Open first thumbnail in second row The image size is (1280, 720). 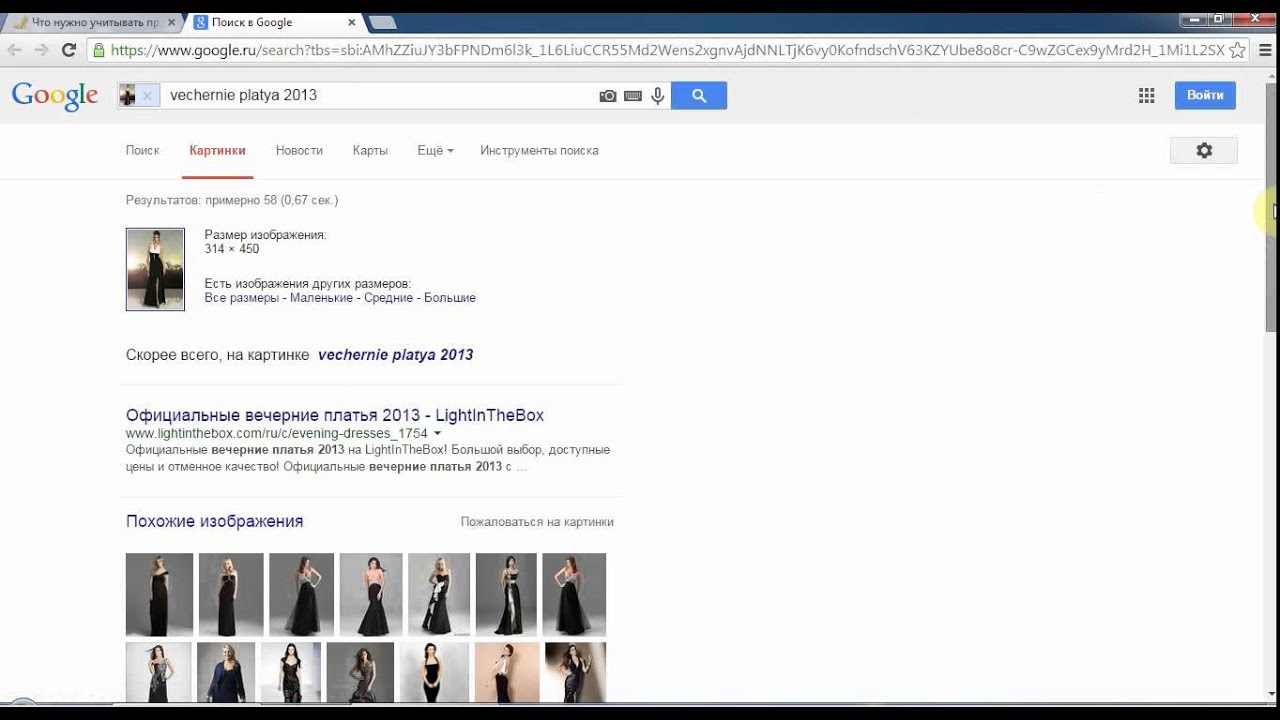tap(158, 672)
